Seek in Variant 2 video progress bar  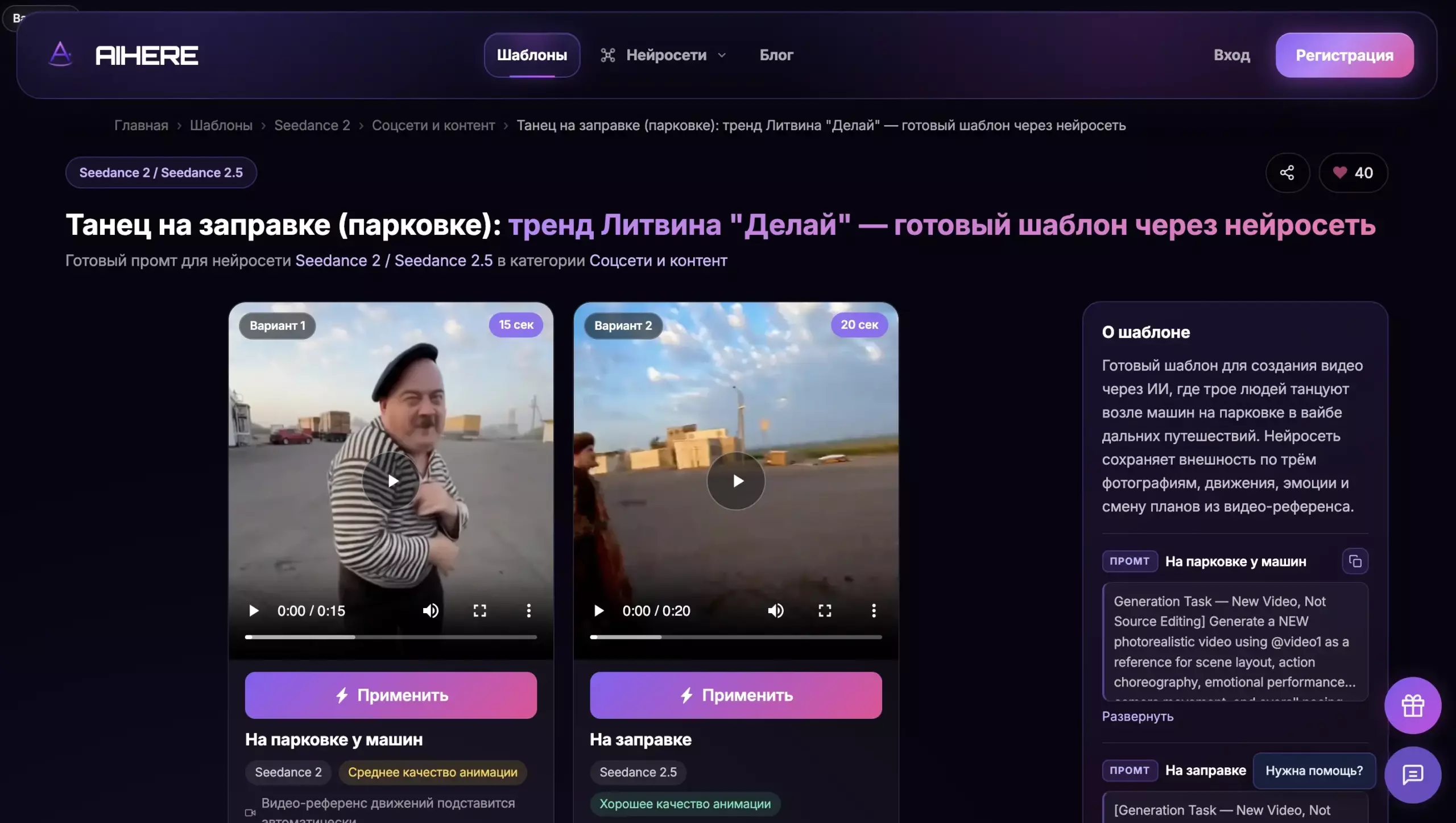click(x=736, y=637)
